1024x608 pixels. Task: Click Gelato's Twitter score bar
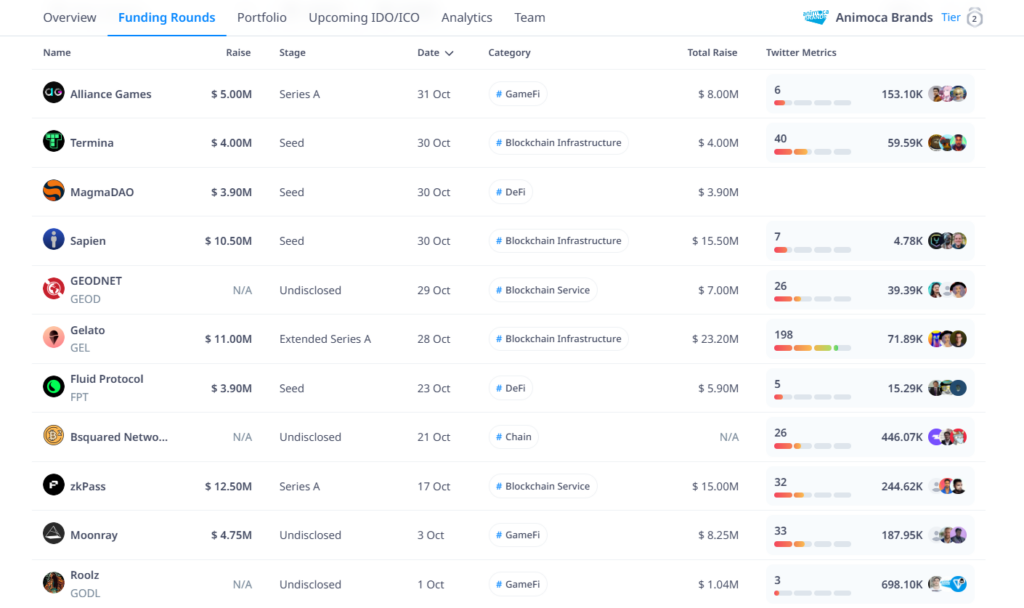click(x=812, y=348)
